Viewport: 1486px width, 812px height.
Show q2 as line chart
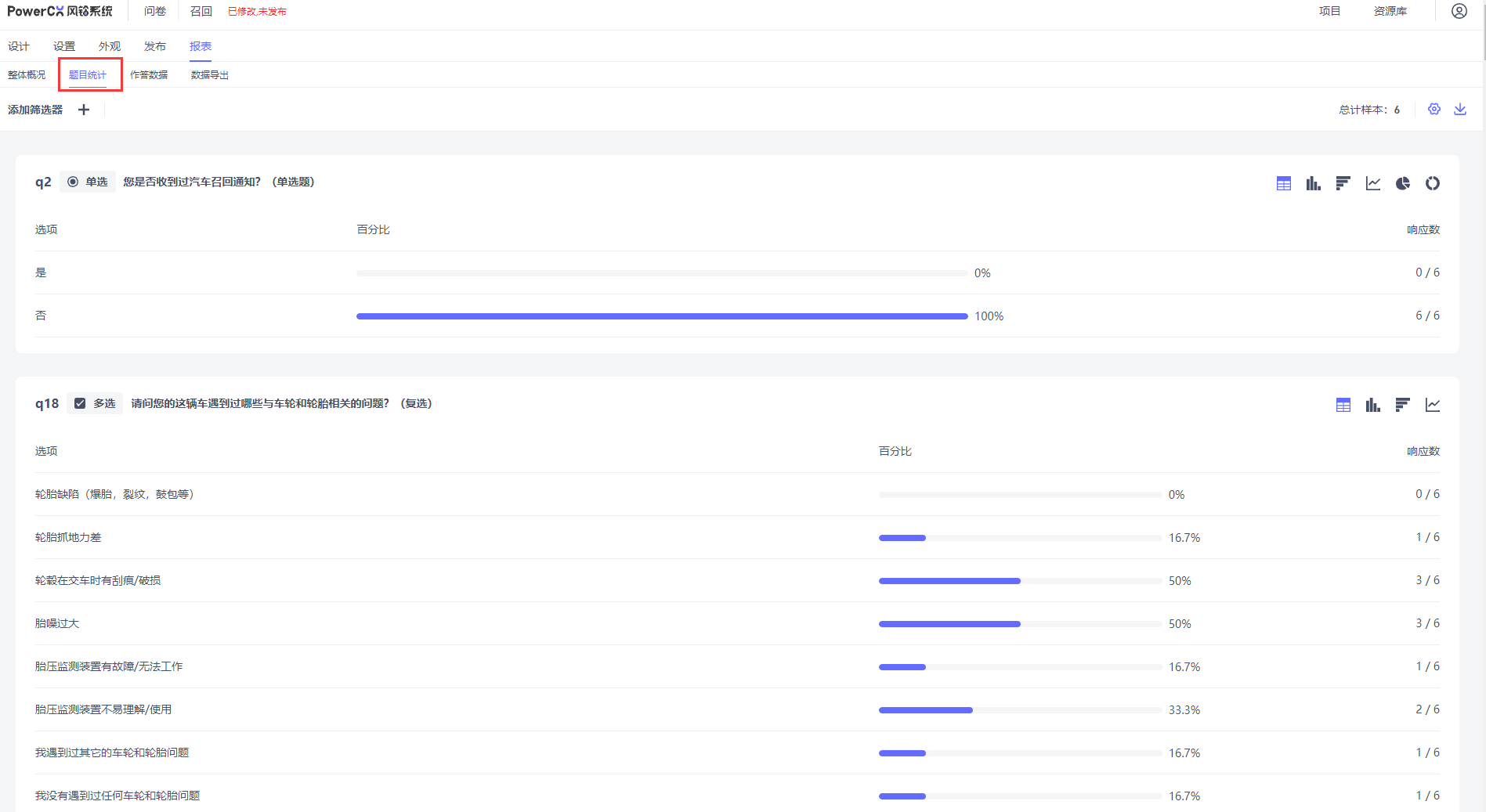[x=1372, y=183]
